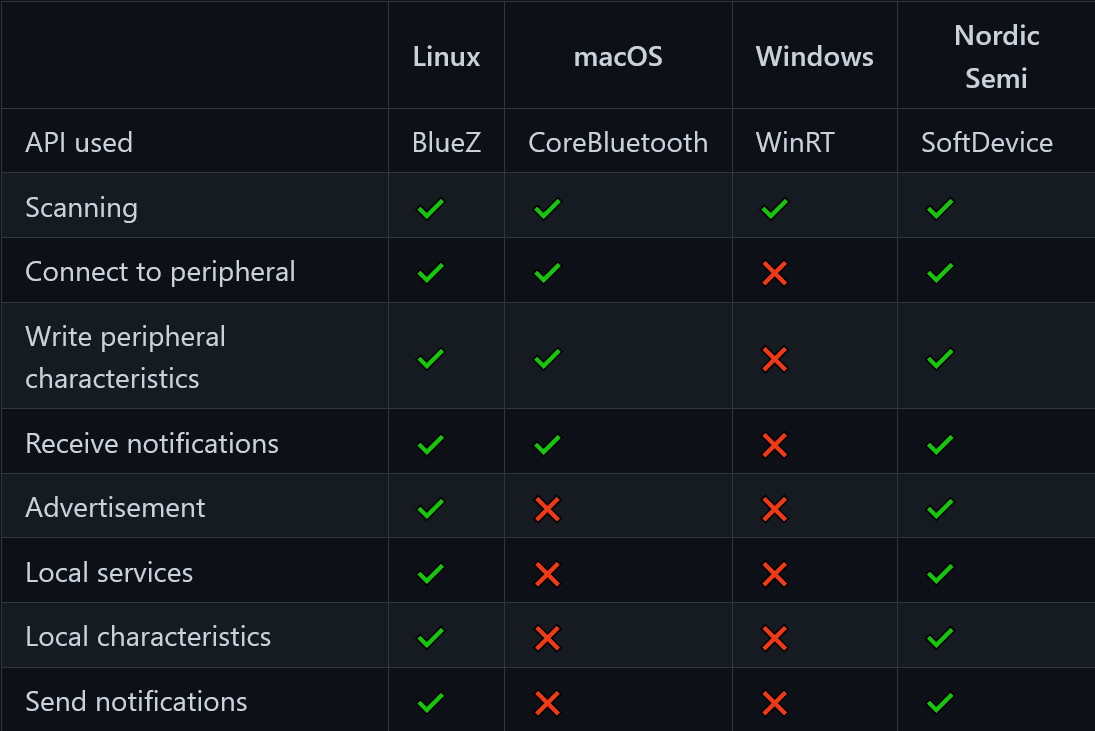Click the macOS checkmark for Receive notifications
Image resolution: width=1095 pixels, height=731 pixels.
coord(547,445)
